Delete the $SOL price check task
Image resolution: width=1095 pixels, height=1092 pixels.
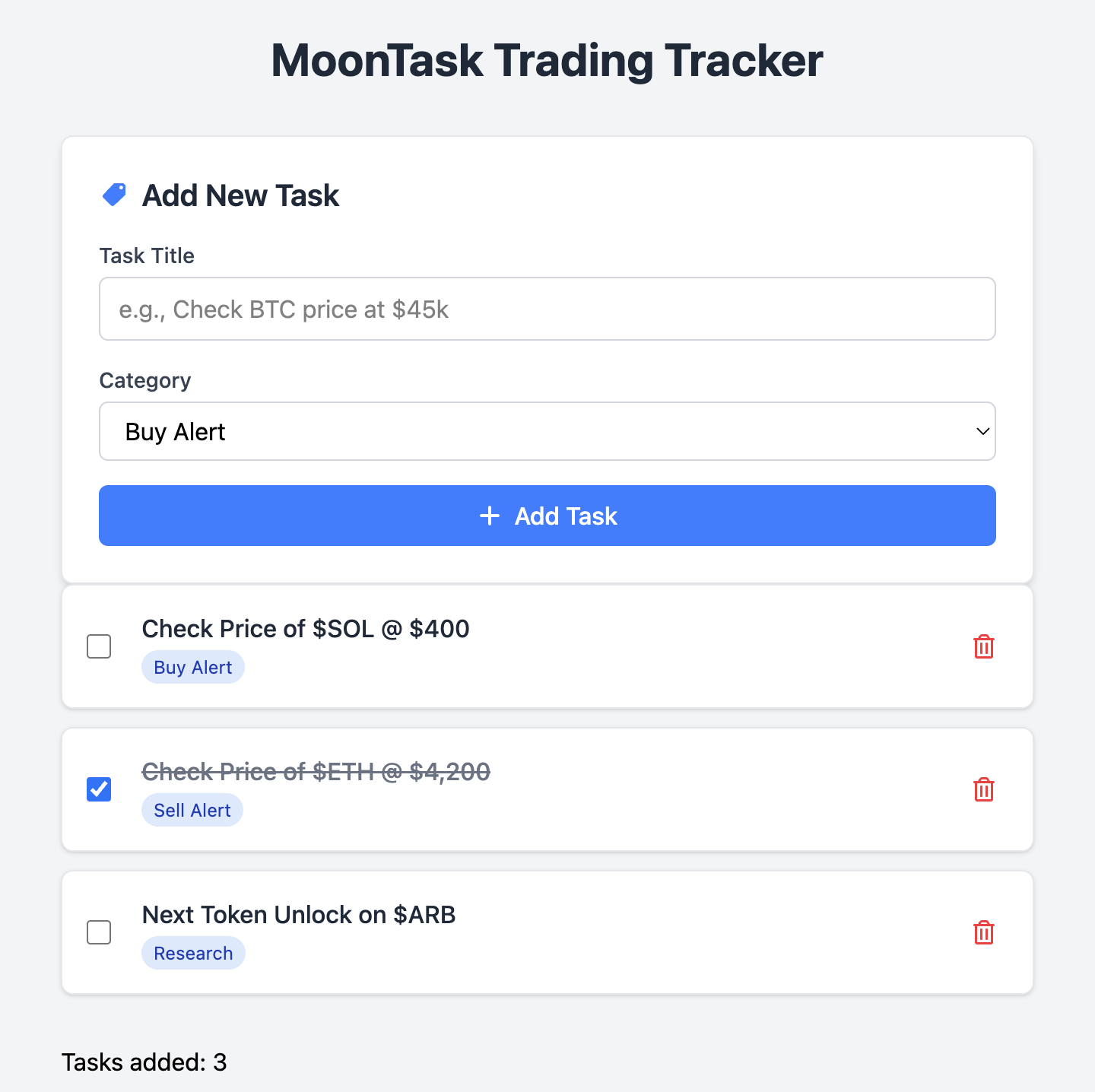[x=984, y=646]
